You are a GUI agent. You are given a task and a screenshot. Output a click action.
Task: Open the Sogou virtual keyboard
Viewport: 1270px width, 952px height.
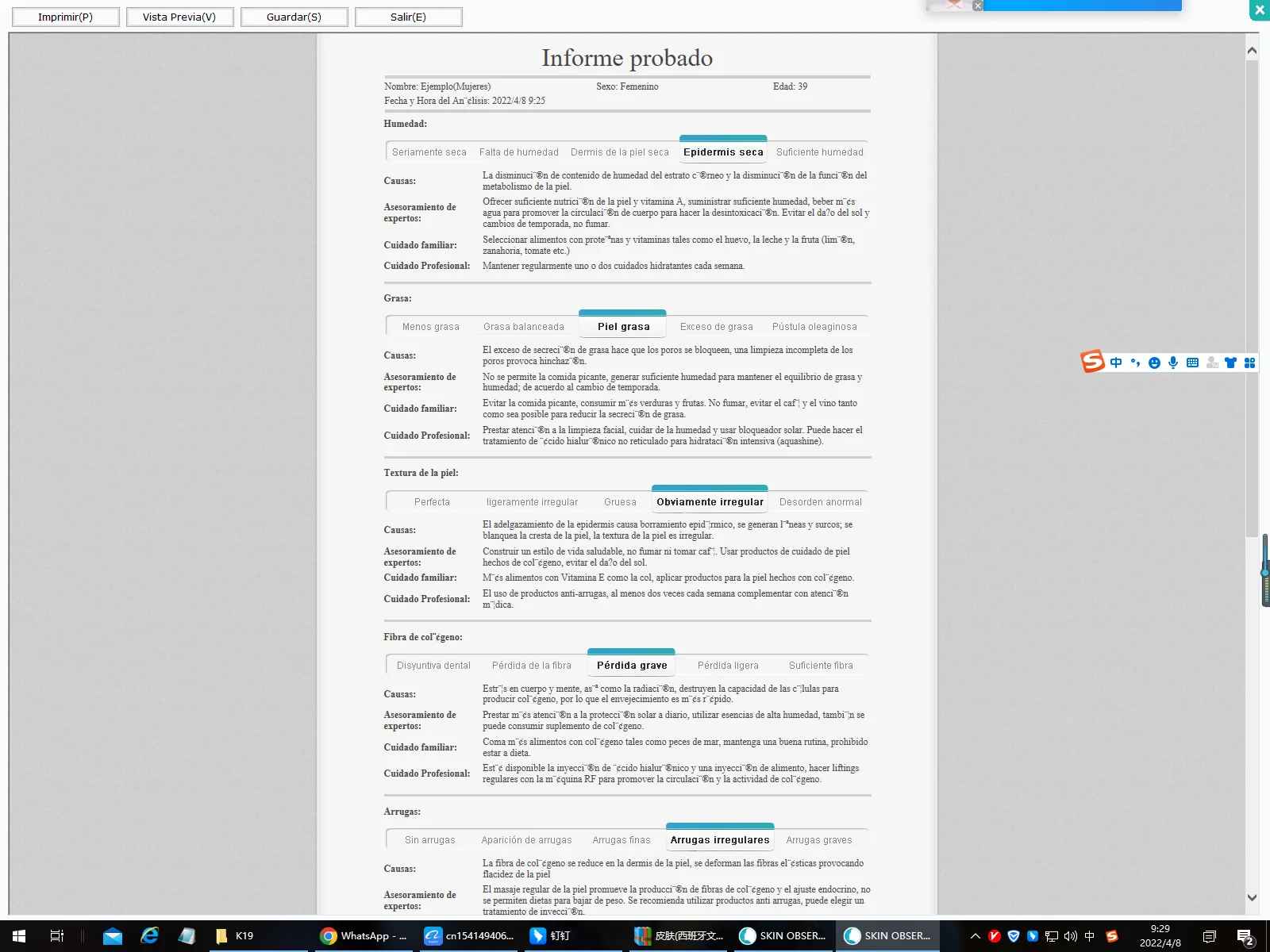pos(1192,363)
